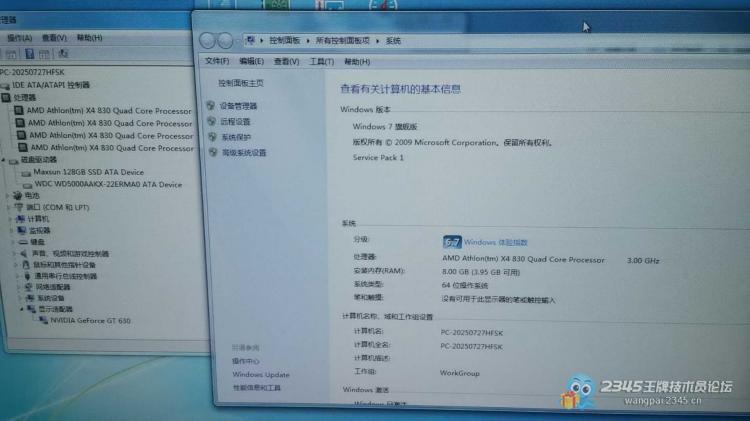Select the 通用串行总线控制器 USB icon
Screen dimensions: 750x421
coord(27,276)
